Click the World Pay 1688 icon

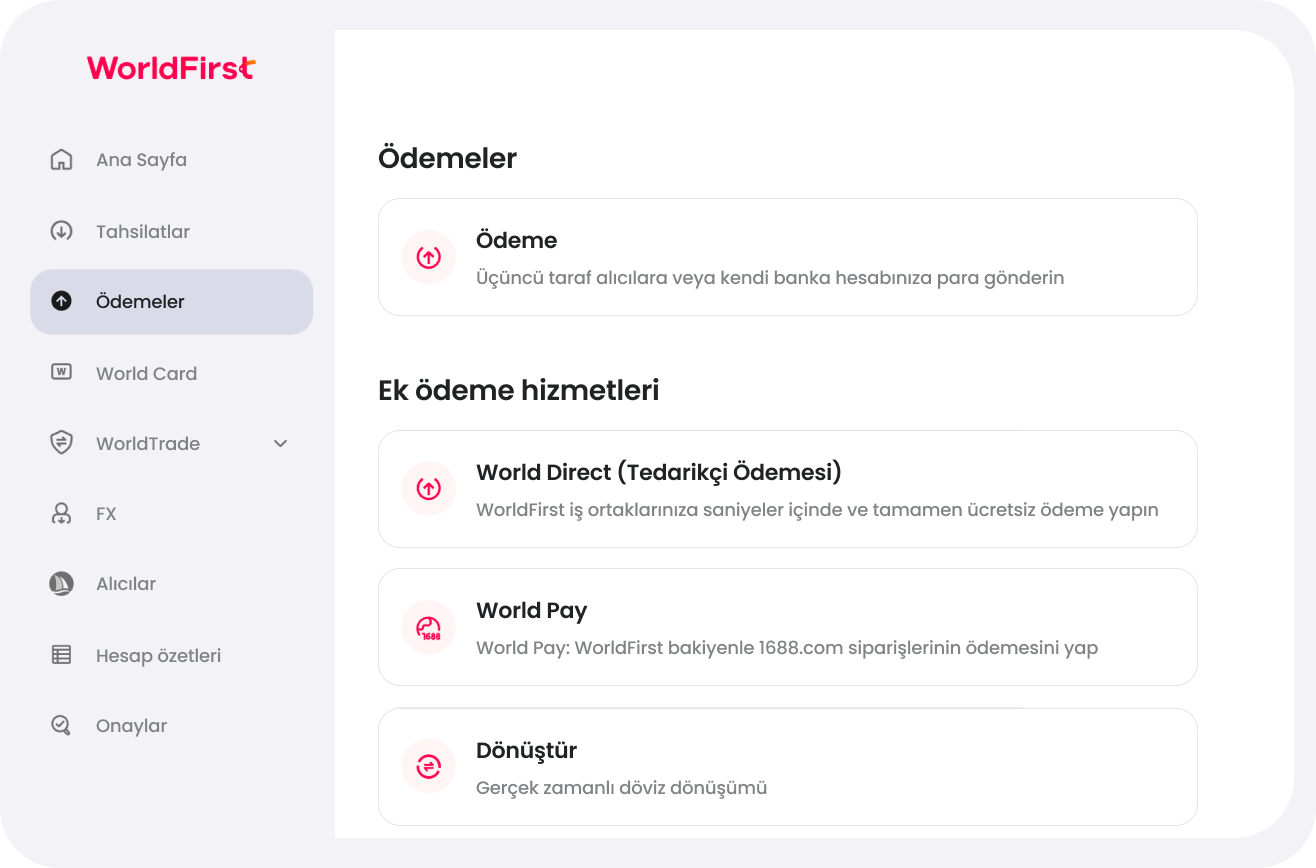click(428, 627)
